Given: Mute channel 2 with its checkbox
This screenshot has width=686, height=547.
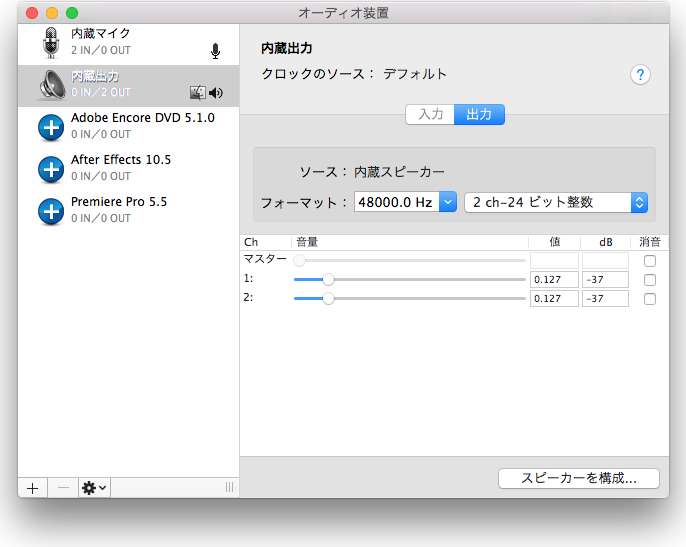Looking at the screenshot, I should pyautogui.click(x=650, y=299).
